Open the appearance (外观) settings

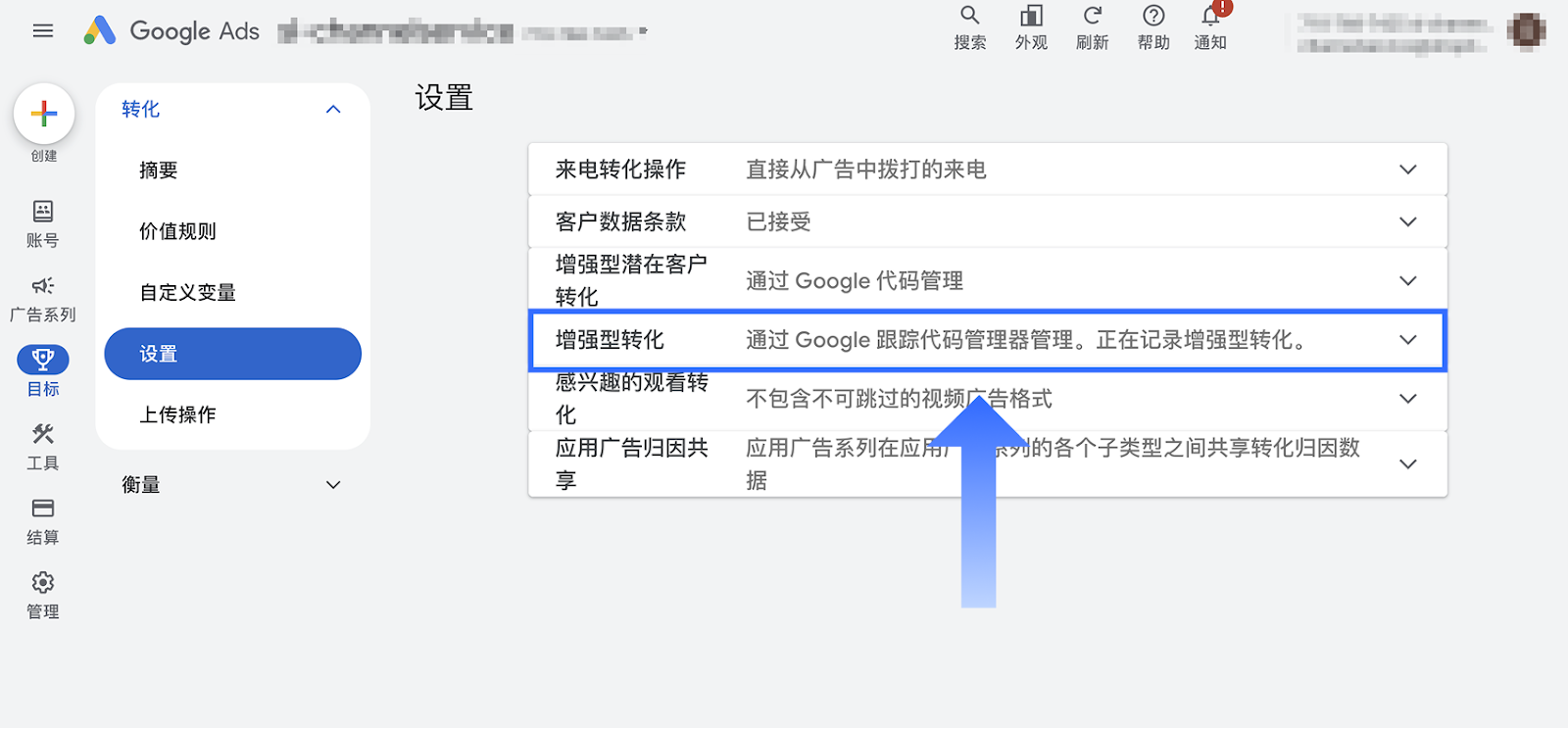(x=1031, y=27)
